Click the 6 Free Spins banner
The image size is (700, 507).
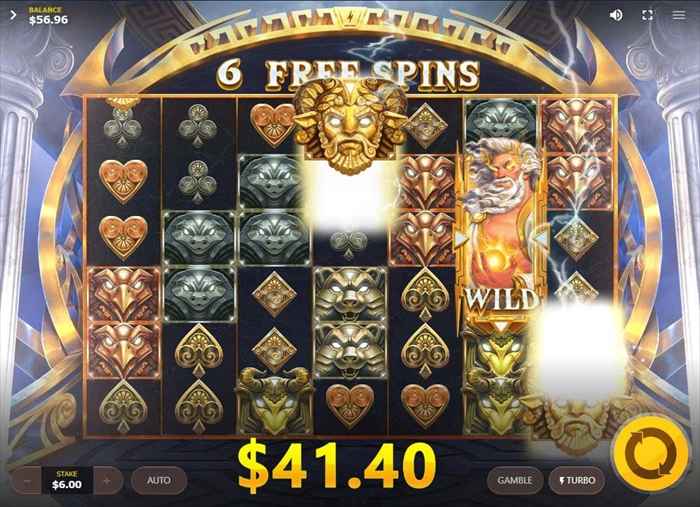(348, 74)
